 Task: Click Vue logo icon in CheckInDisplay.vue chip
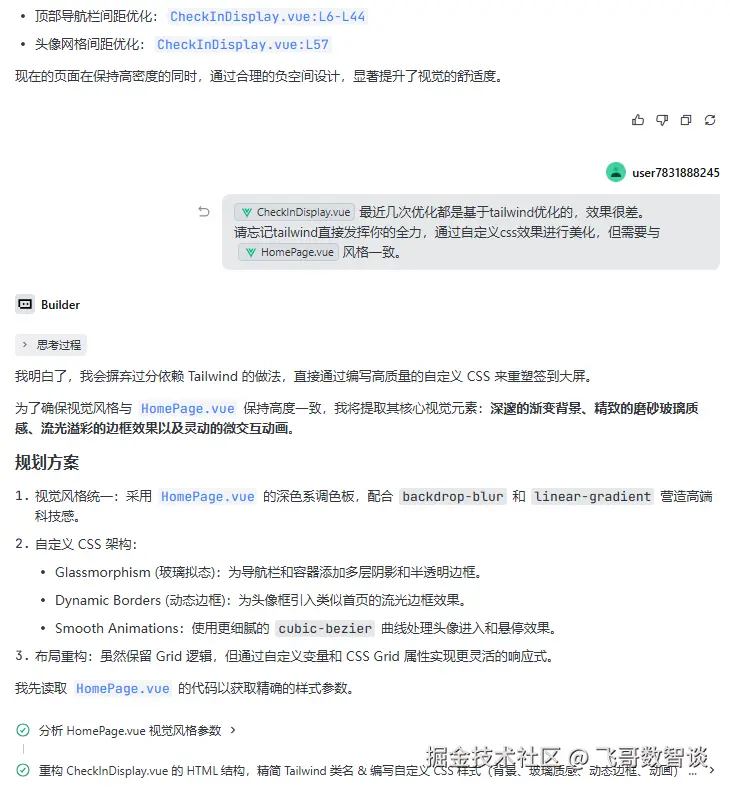coord(247,212)
